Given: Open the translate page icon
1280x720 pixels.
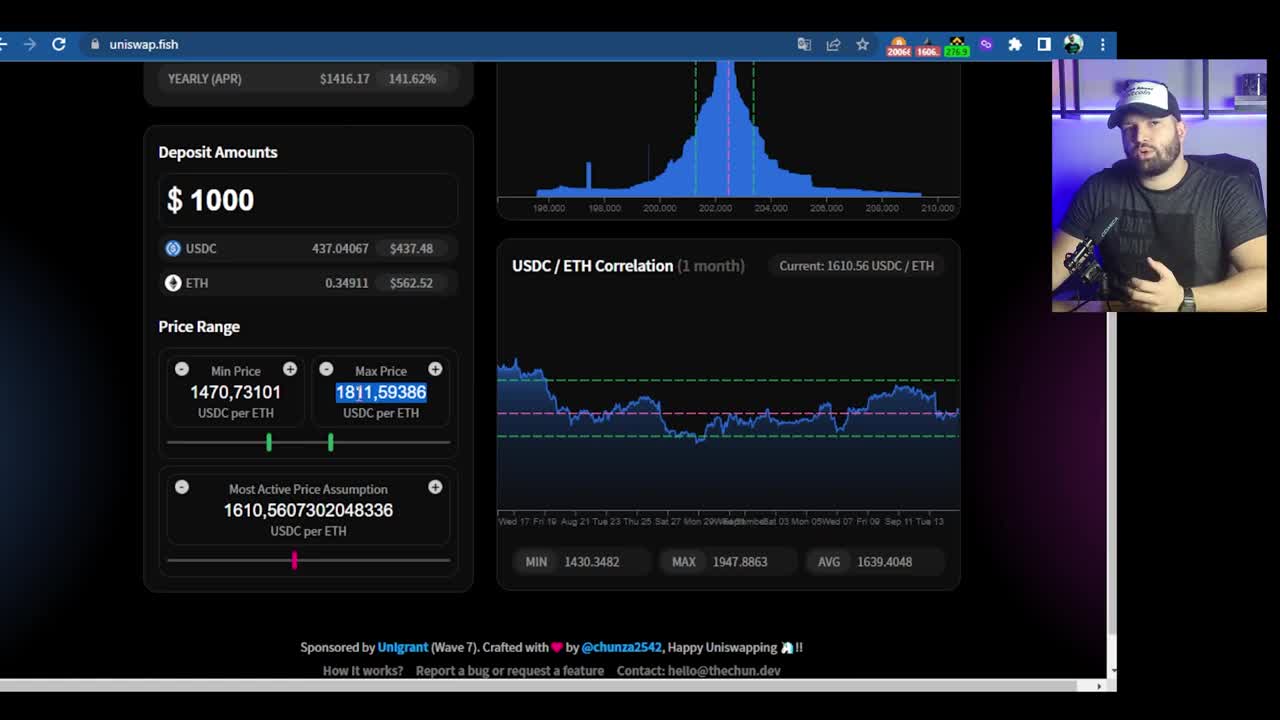Looking at the screenshot, I should tap(804, 44).
